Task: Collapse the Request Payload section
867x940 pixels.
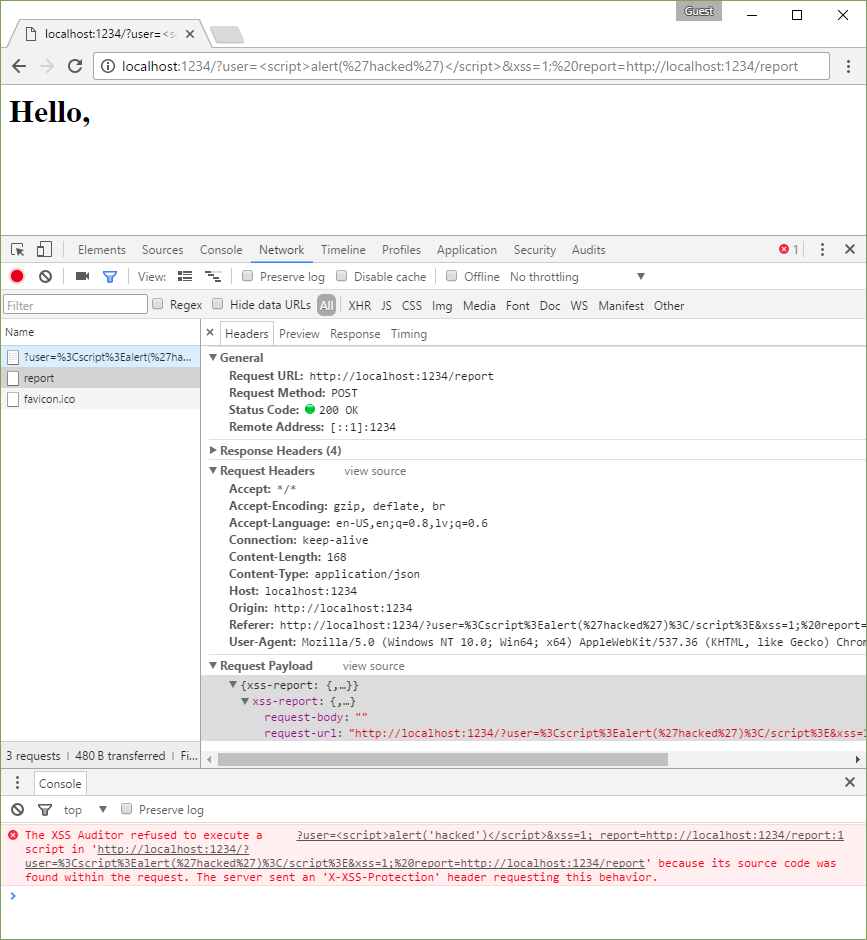Action: [x=213, y=665]
